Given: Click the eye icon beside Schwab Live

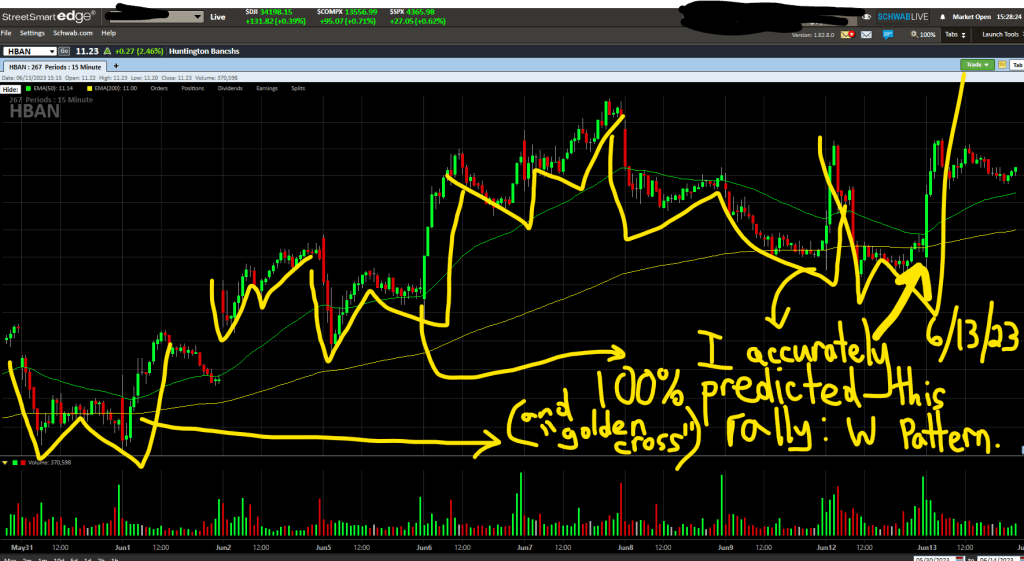Looking at the screenshot, I should point(864,17).
